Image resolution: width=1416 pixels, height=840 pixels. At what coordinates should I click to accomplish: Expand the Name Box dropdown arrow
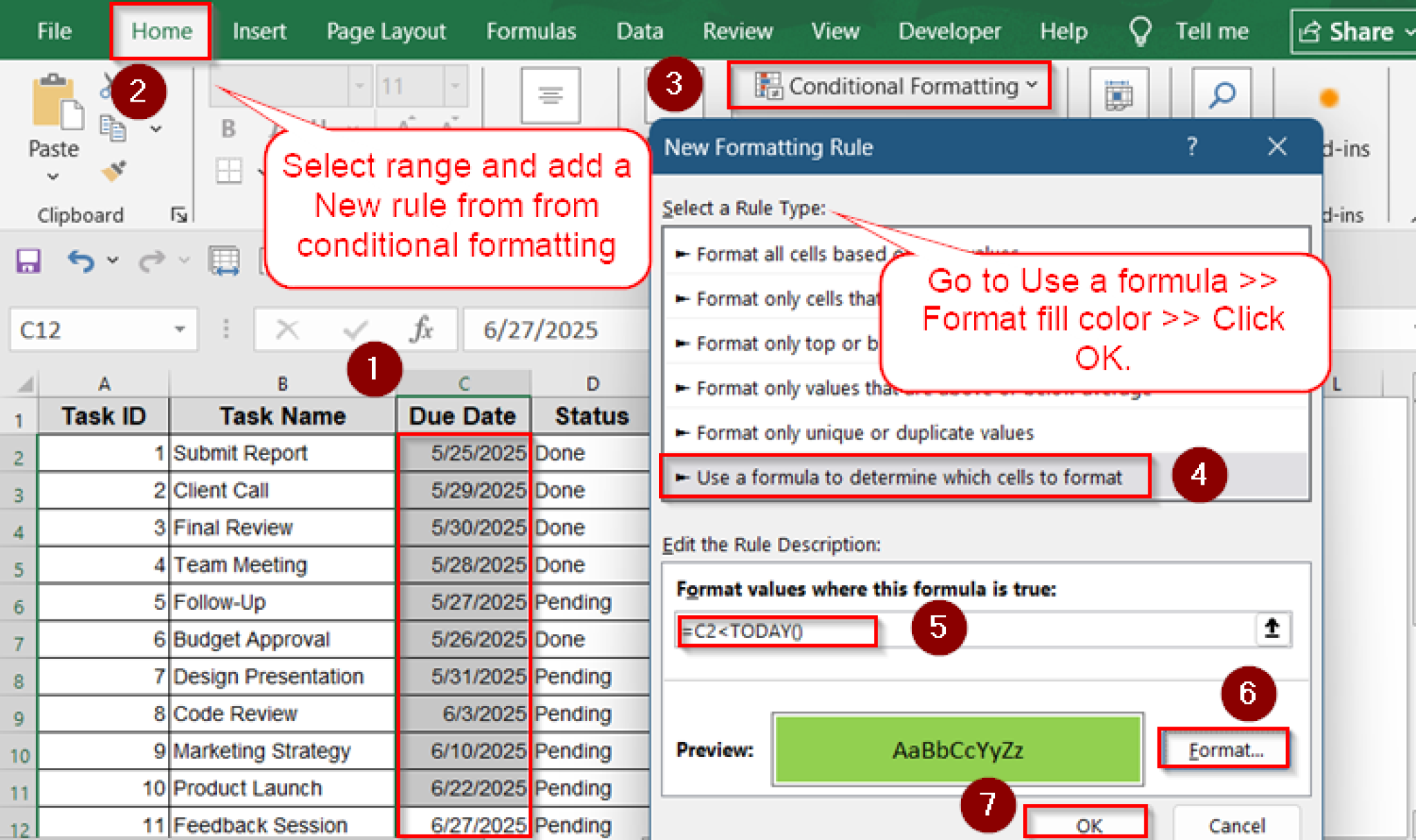tap(180, 330)
